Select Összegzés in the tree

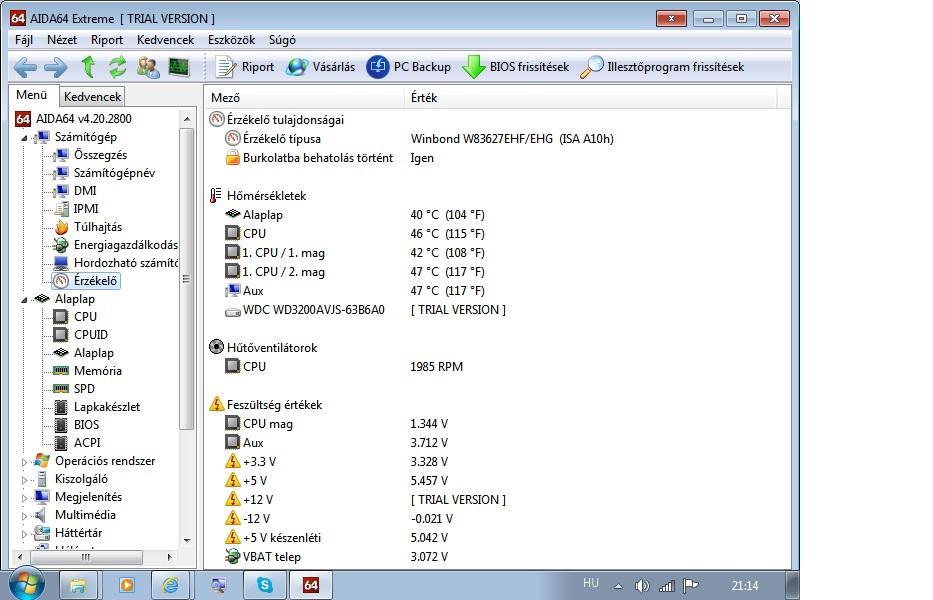pyautogui.click(x=90, y=155)
